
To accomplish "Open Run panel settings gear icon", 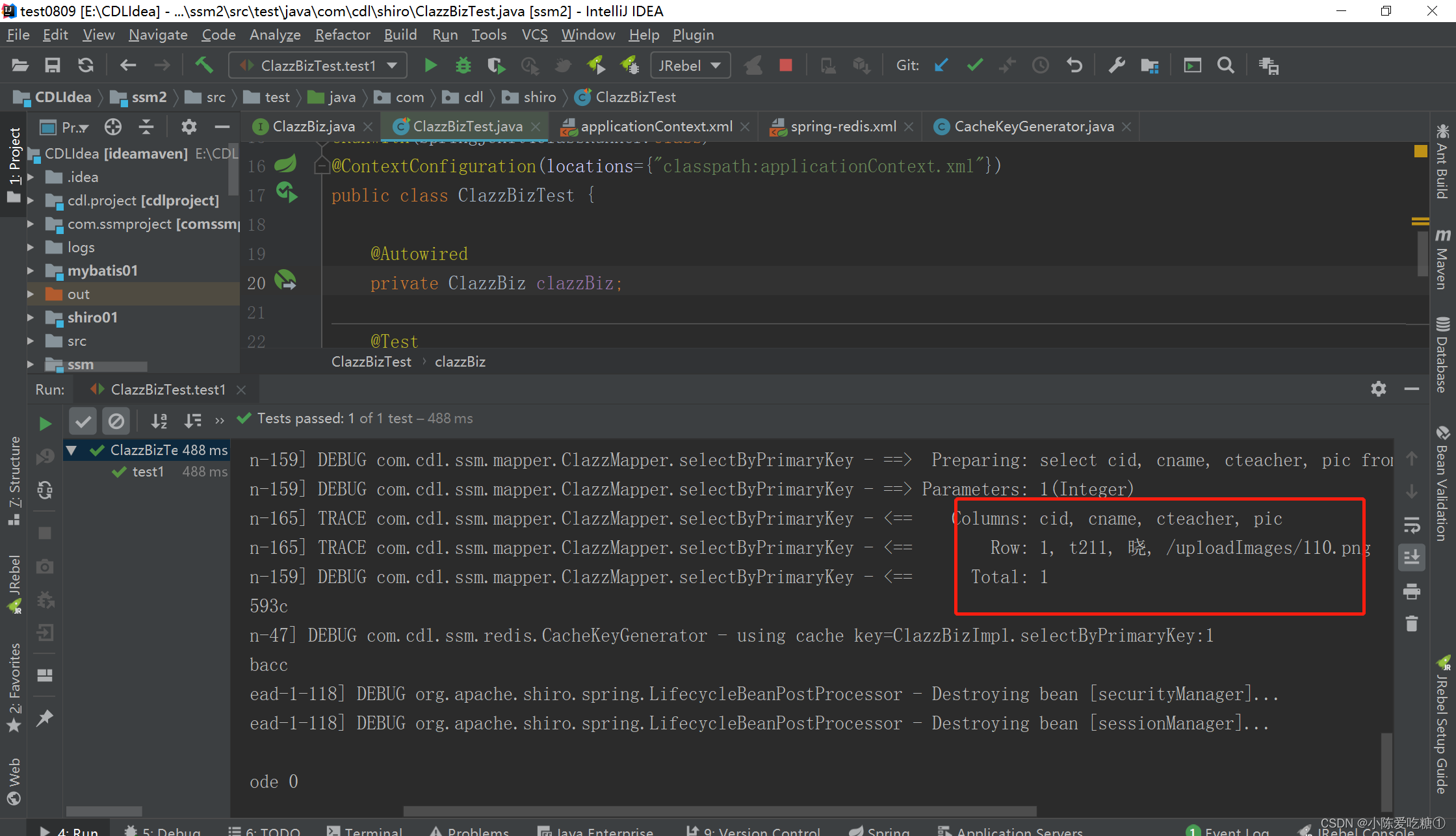I will point(1378,389).
